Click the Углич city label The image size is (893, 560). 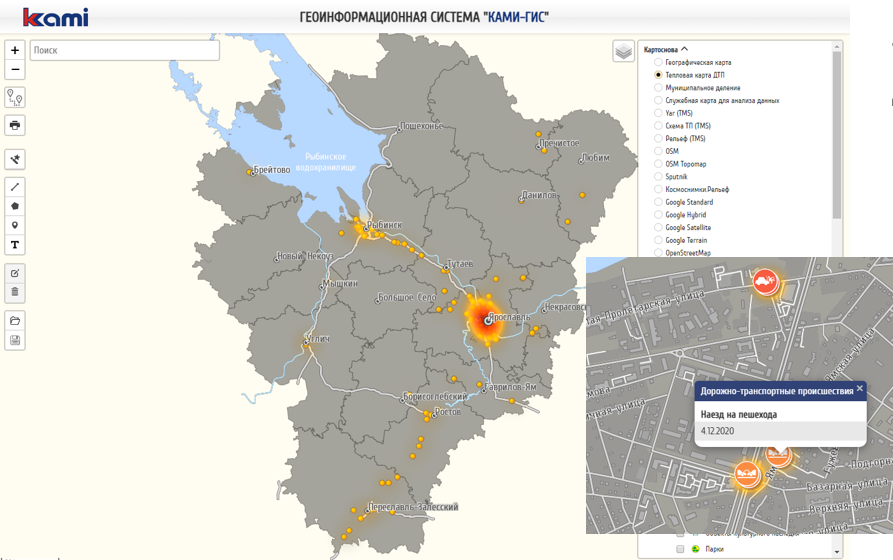point(318,338)
